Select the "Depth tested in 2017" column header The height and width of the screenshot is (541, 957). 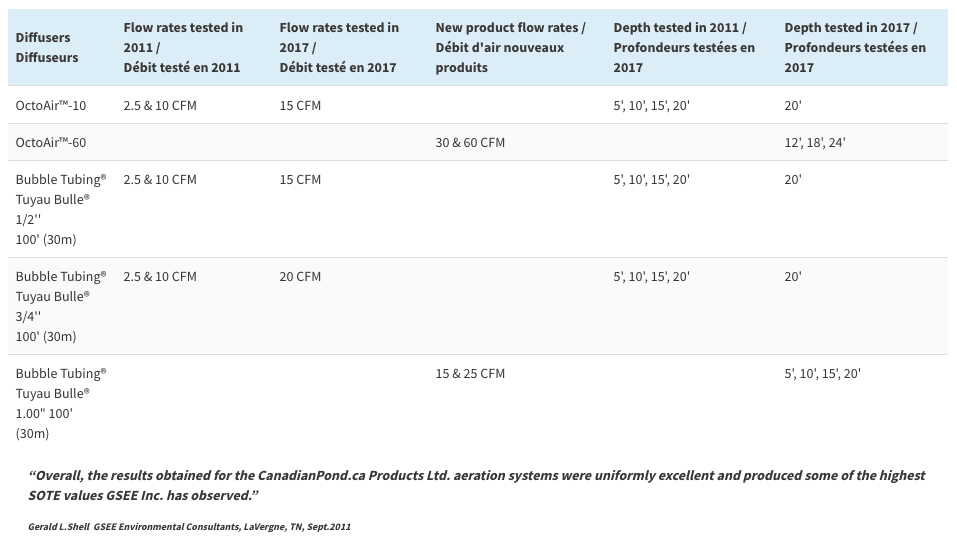click(x=855, y=47)
